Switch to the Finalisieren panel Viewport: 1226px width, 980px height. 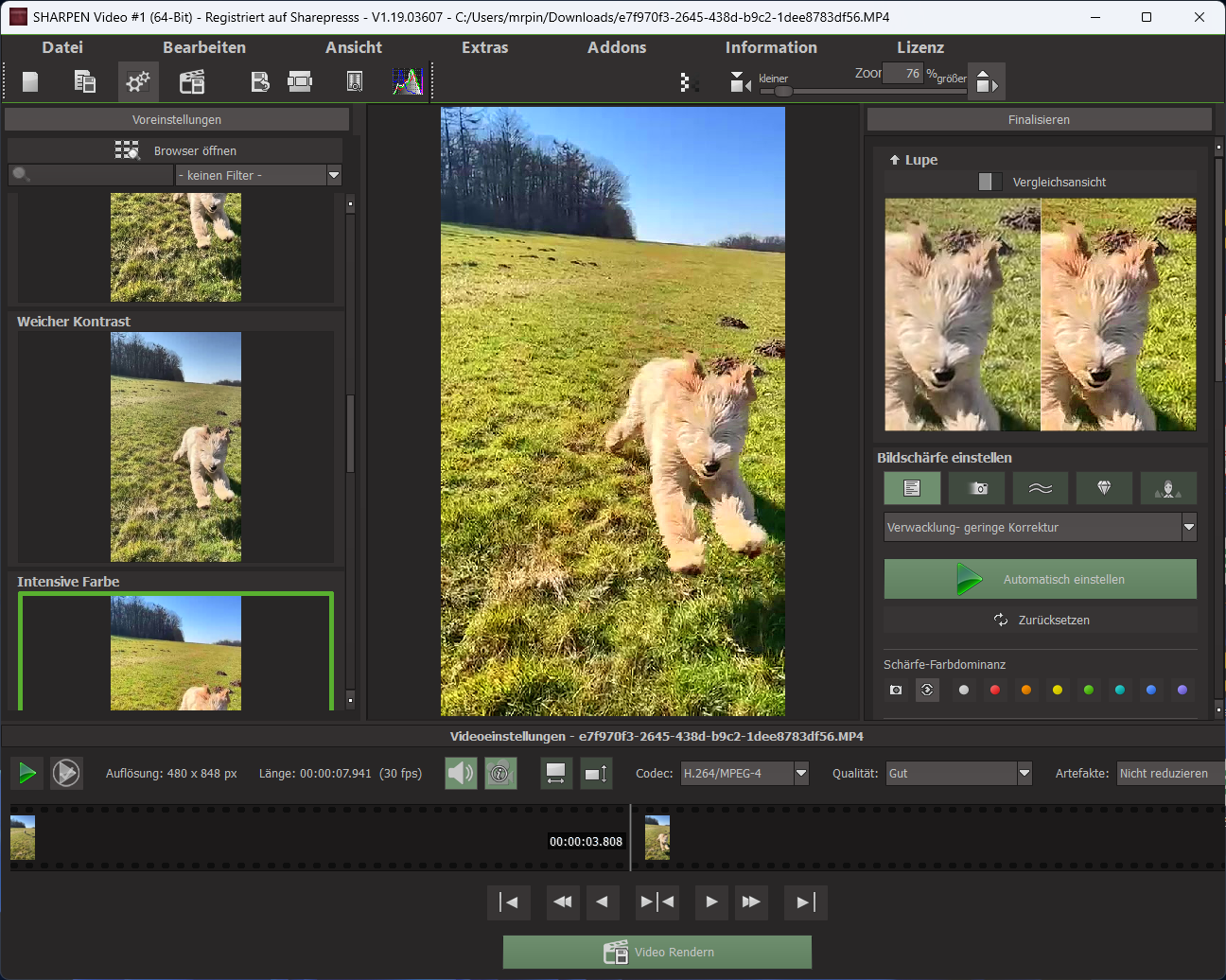[1039, 119]
